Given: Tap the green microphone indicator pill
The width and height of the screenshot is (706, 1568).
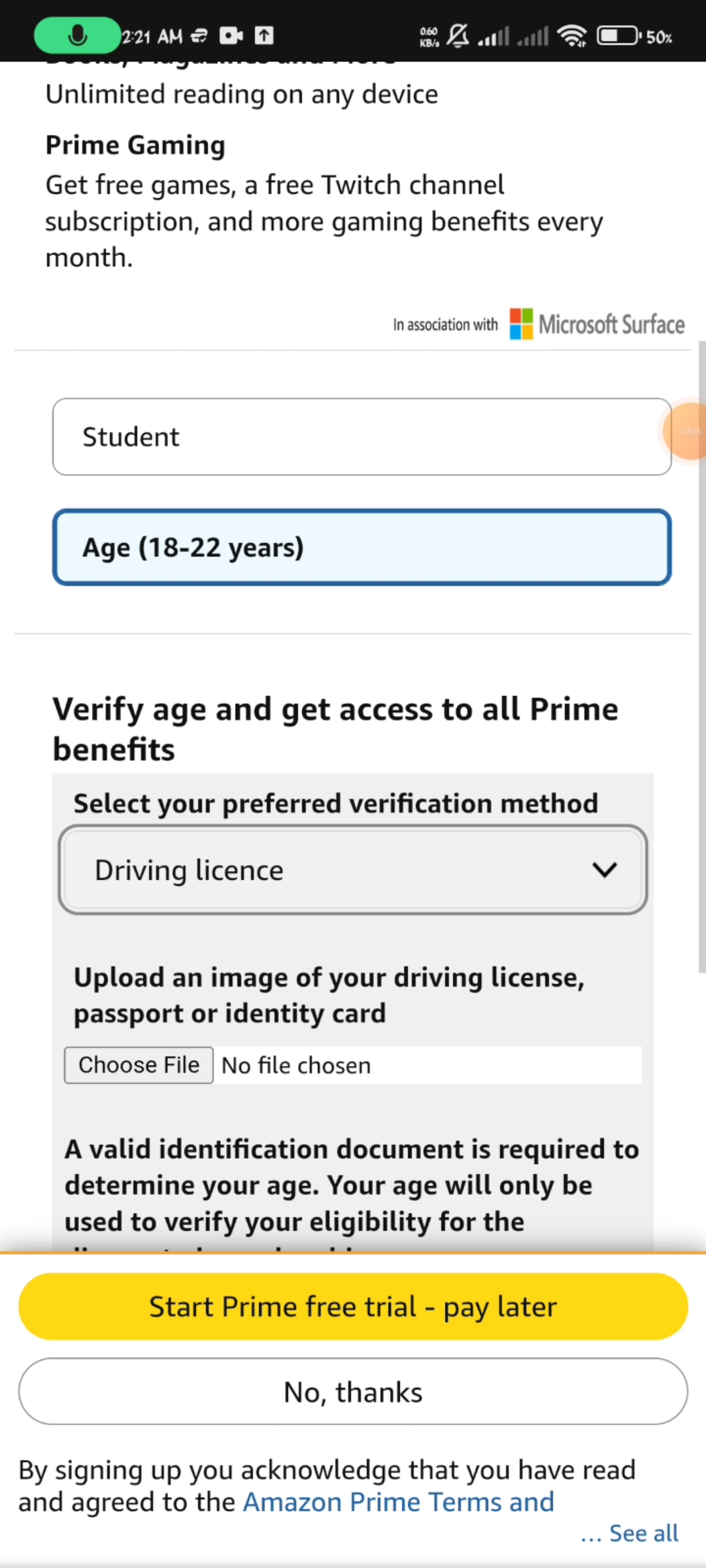Looking at the screenshot, I should click(77, 35).
